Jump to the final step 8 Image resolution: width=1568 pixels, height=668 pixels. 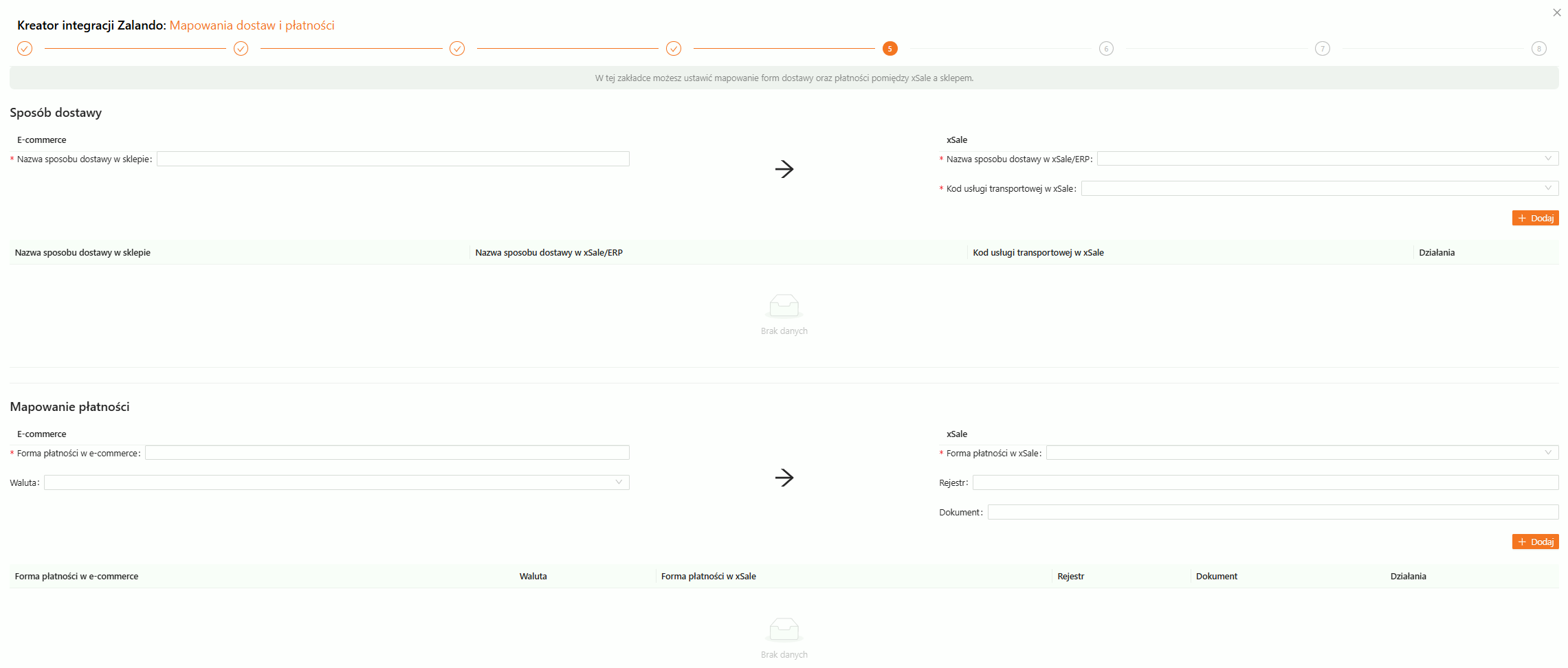[1538, 49]
